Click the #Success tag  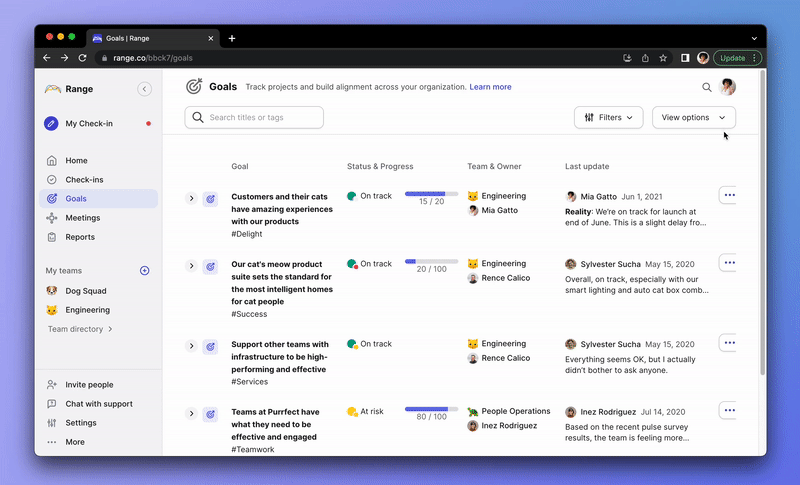tap(249, 314)
